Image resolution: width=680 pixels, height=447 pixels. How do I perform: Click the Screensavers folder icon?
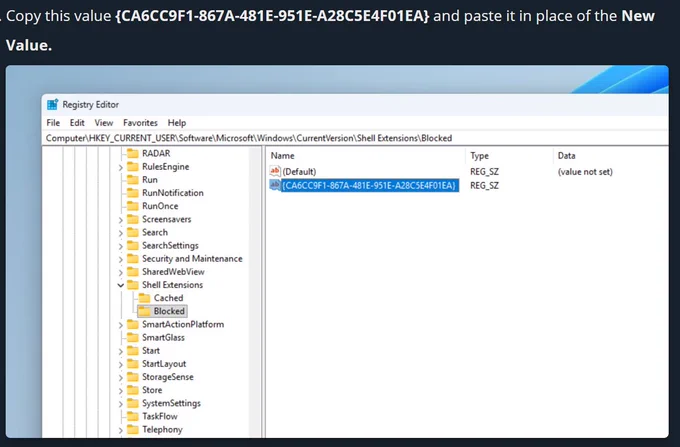pyautogui.click(x=132, y=219)
